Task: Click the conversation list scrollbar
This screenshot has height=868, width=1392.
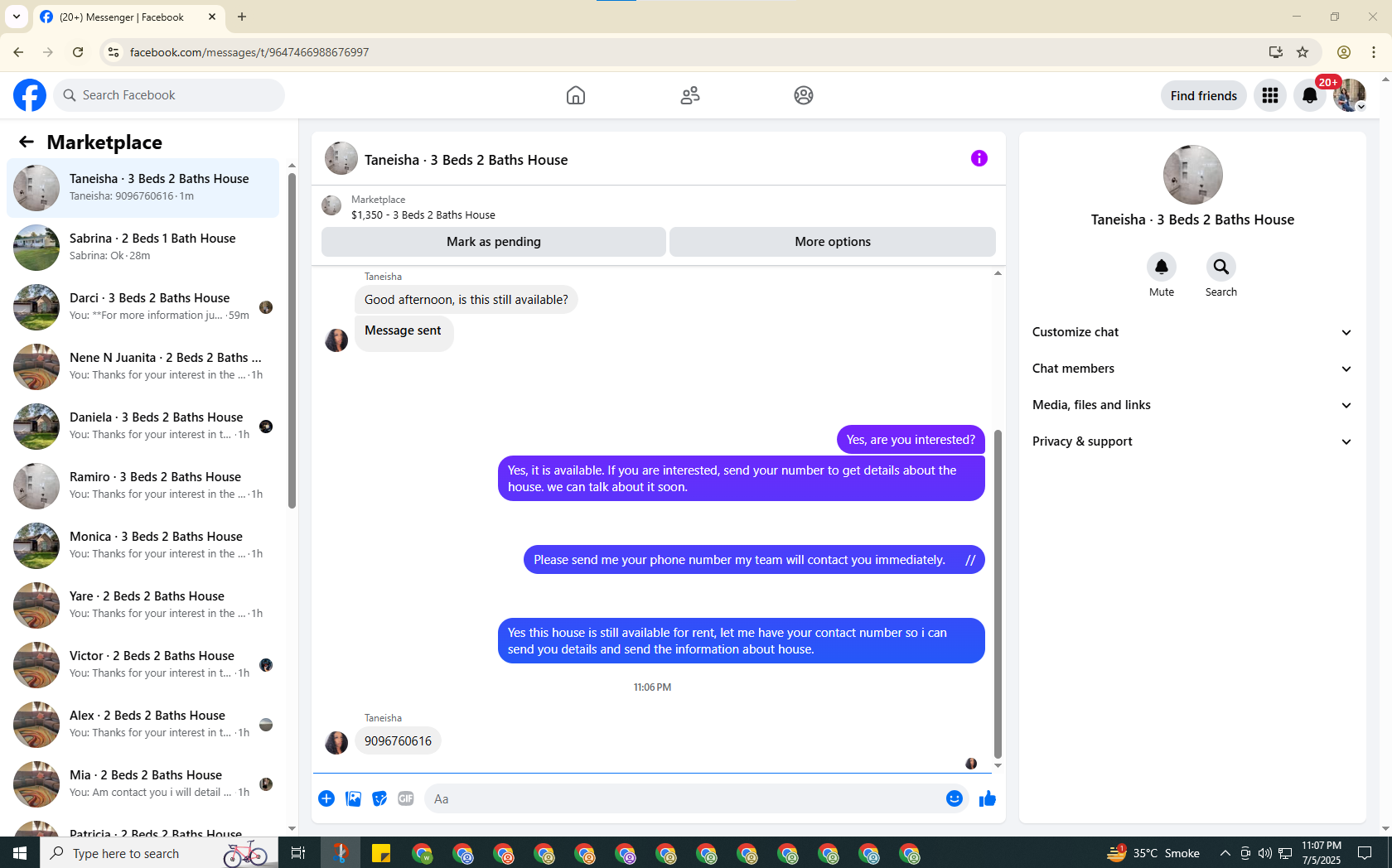Action: pos(292,340)
